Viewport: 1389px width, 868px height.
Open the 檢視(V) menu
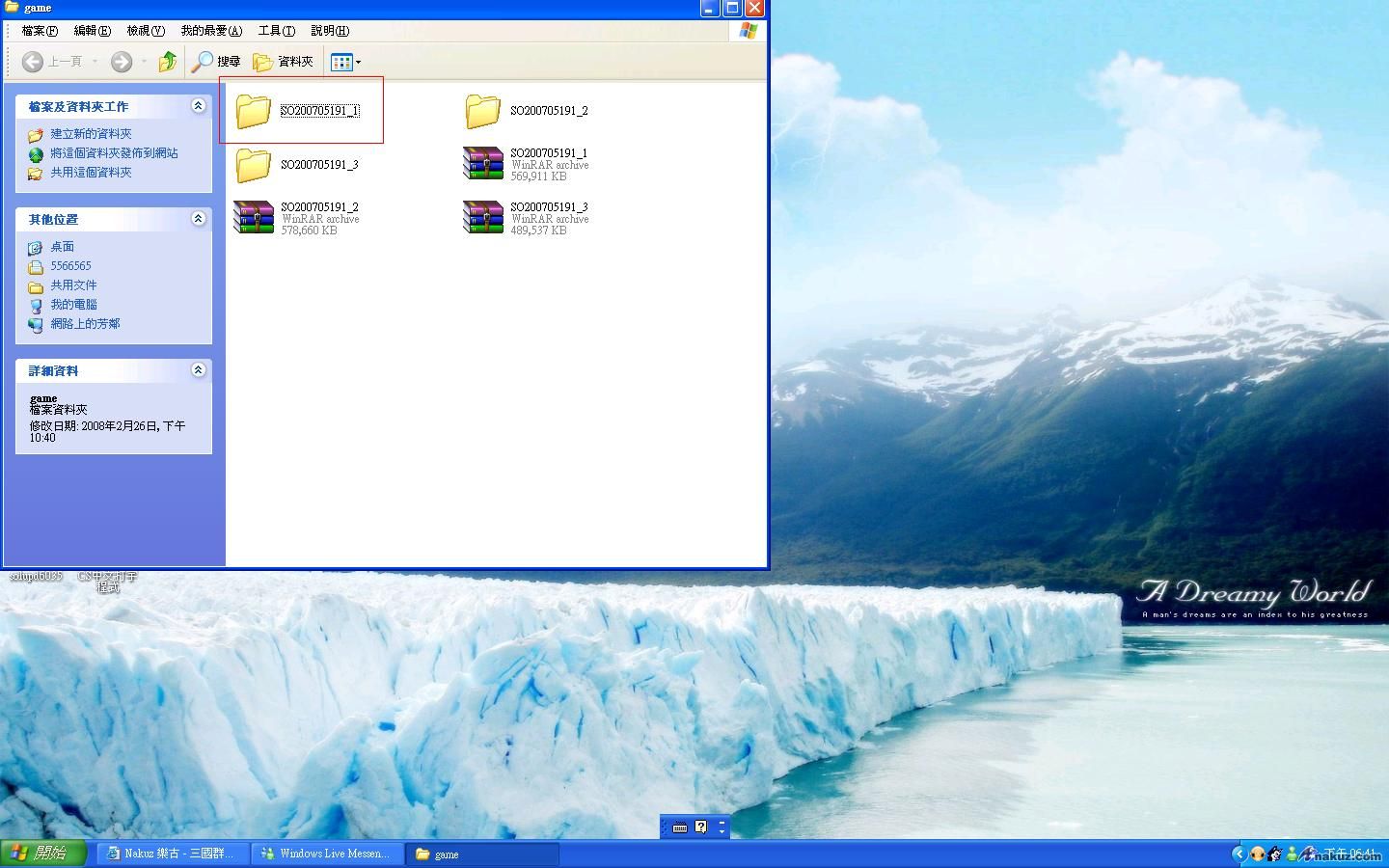point(146,31)
